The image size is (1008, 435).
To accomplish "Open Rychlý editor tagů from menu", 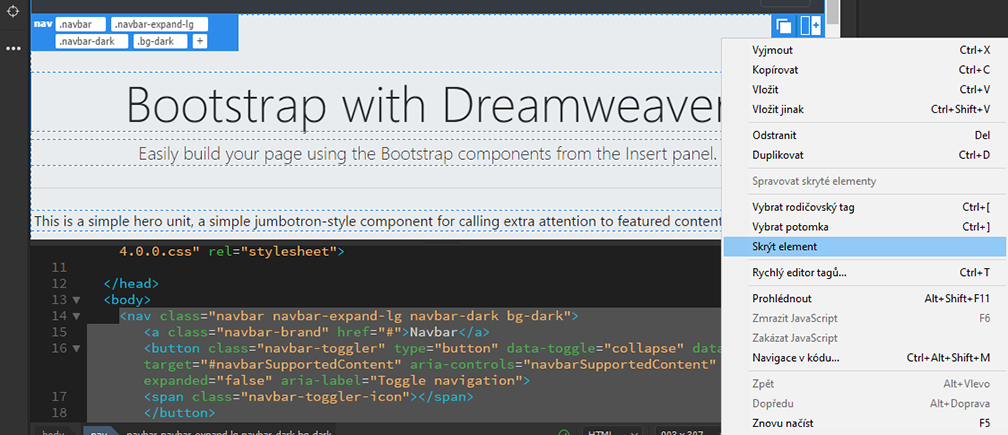I will [865, 273].
